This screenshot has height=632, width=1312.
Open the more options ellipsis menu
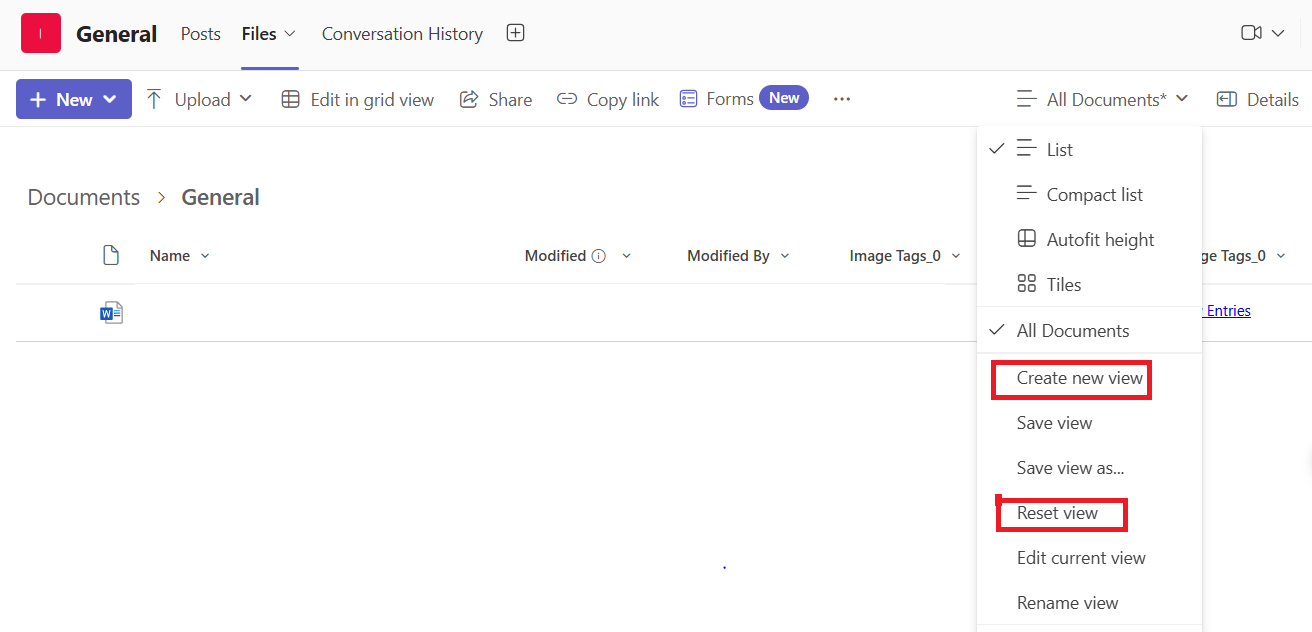coord(842,99)
